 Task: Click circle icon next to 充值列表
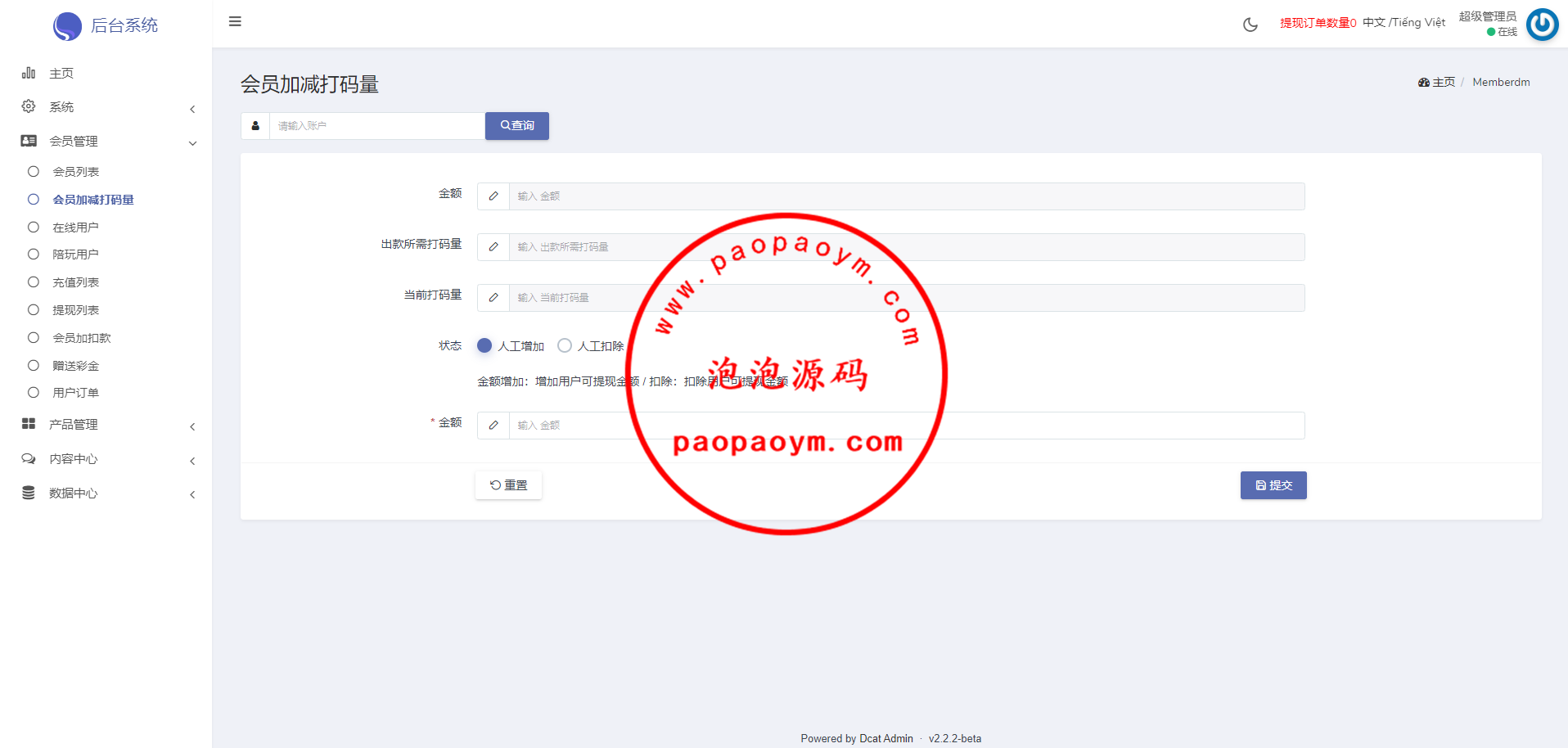click(x=34, y=282)
